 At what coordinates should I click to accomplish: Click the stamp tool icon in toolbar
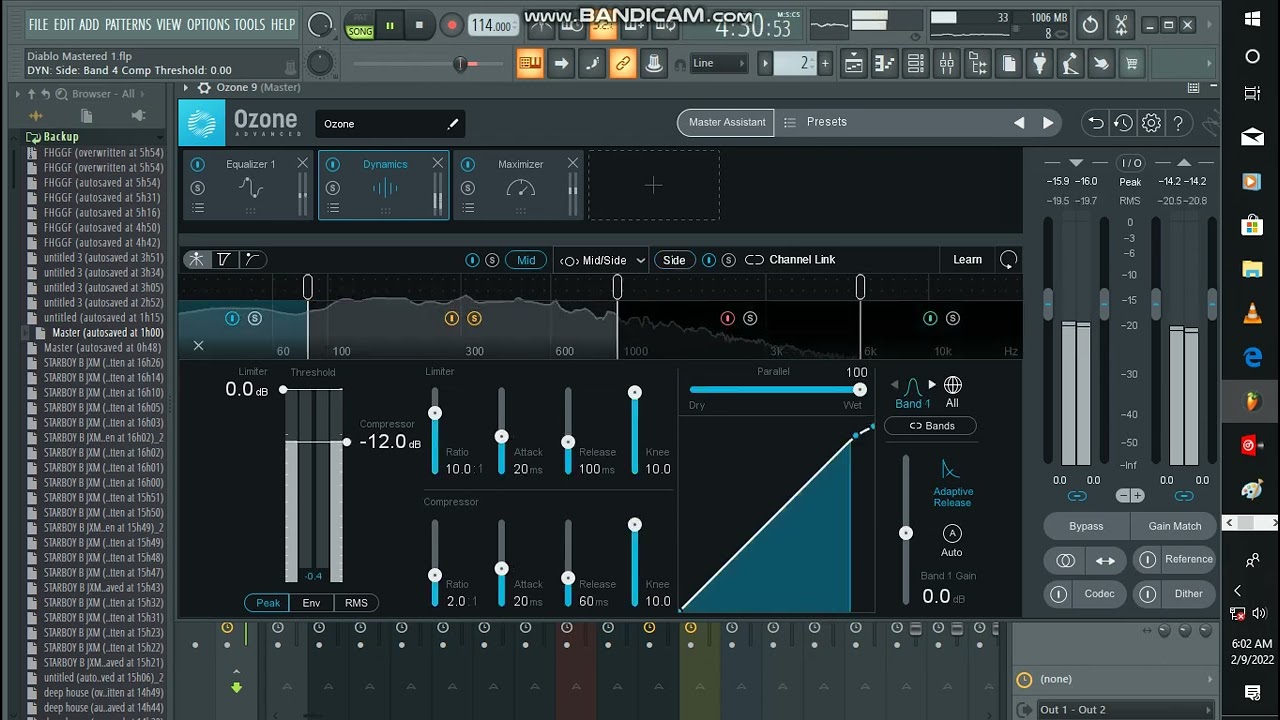click(x=653, y=64)
